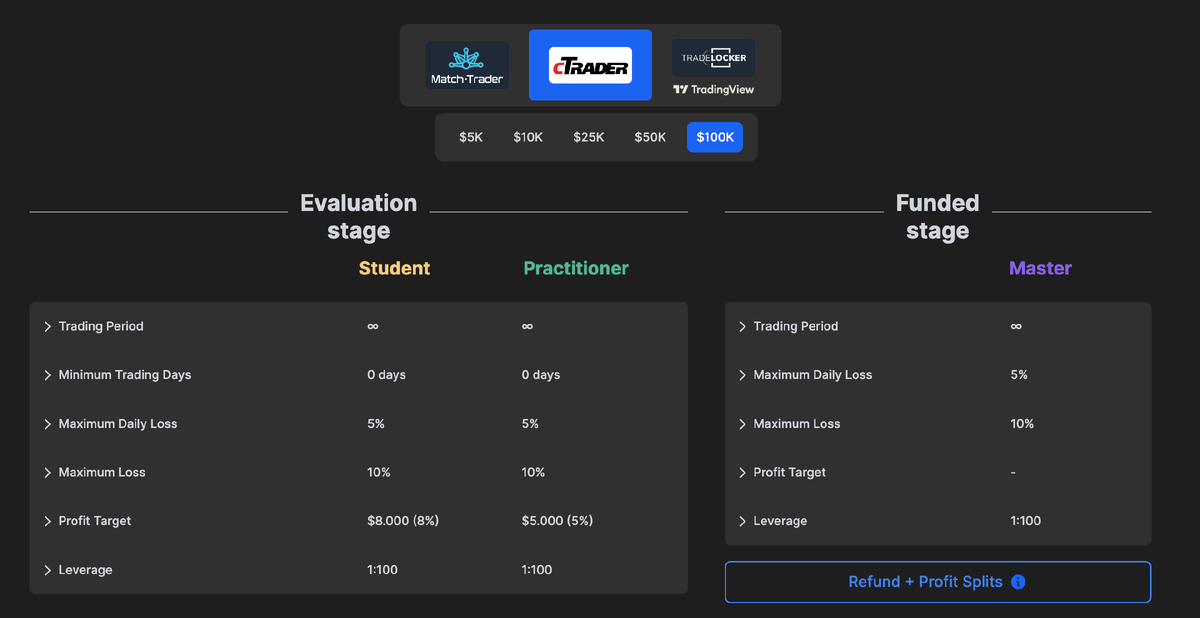This screenshot has width=1200, height=618.
Task: Click Master Maximum Loss 10% value
Action: (1022, 424)
